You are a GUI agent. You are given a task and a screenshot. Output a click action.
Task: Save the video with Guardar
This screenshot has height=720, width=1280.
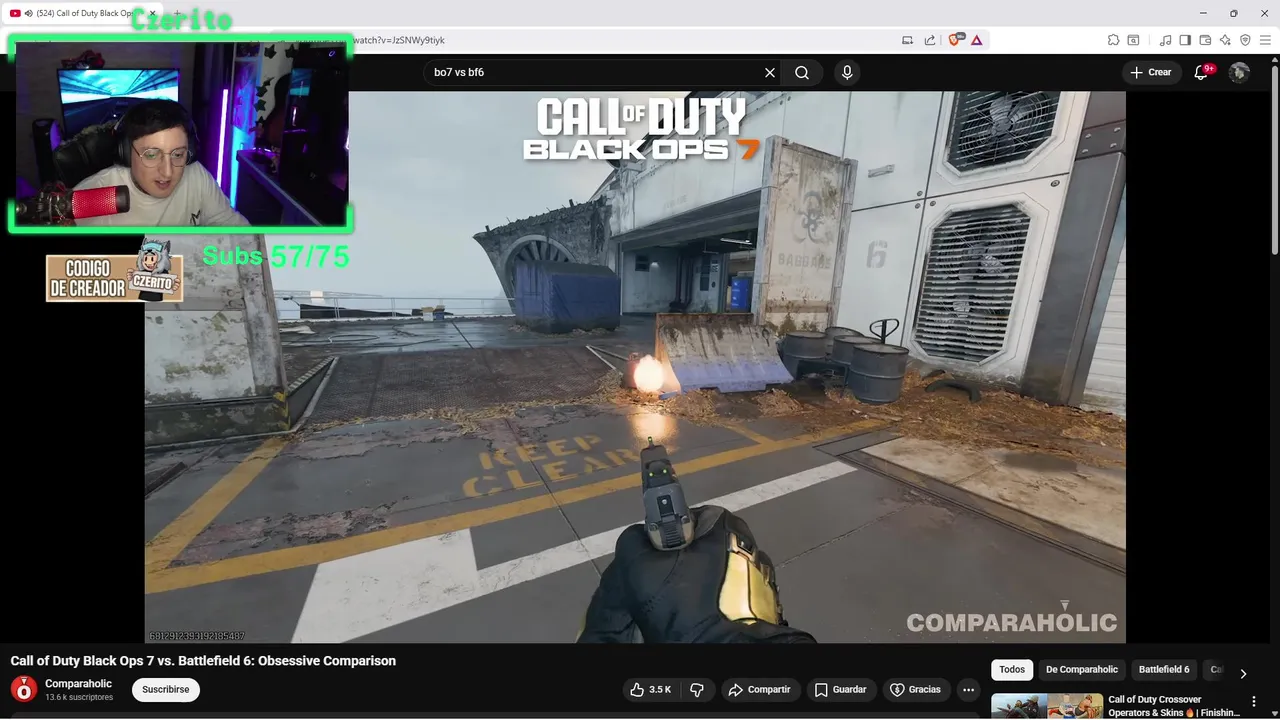pos(841,690)
